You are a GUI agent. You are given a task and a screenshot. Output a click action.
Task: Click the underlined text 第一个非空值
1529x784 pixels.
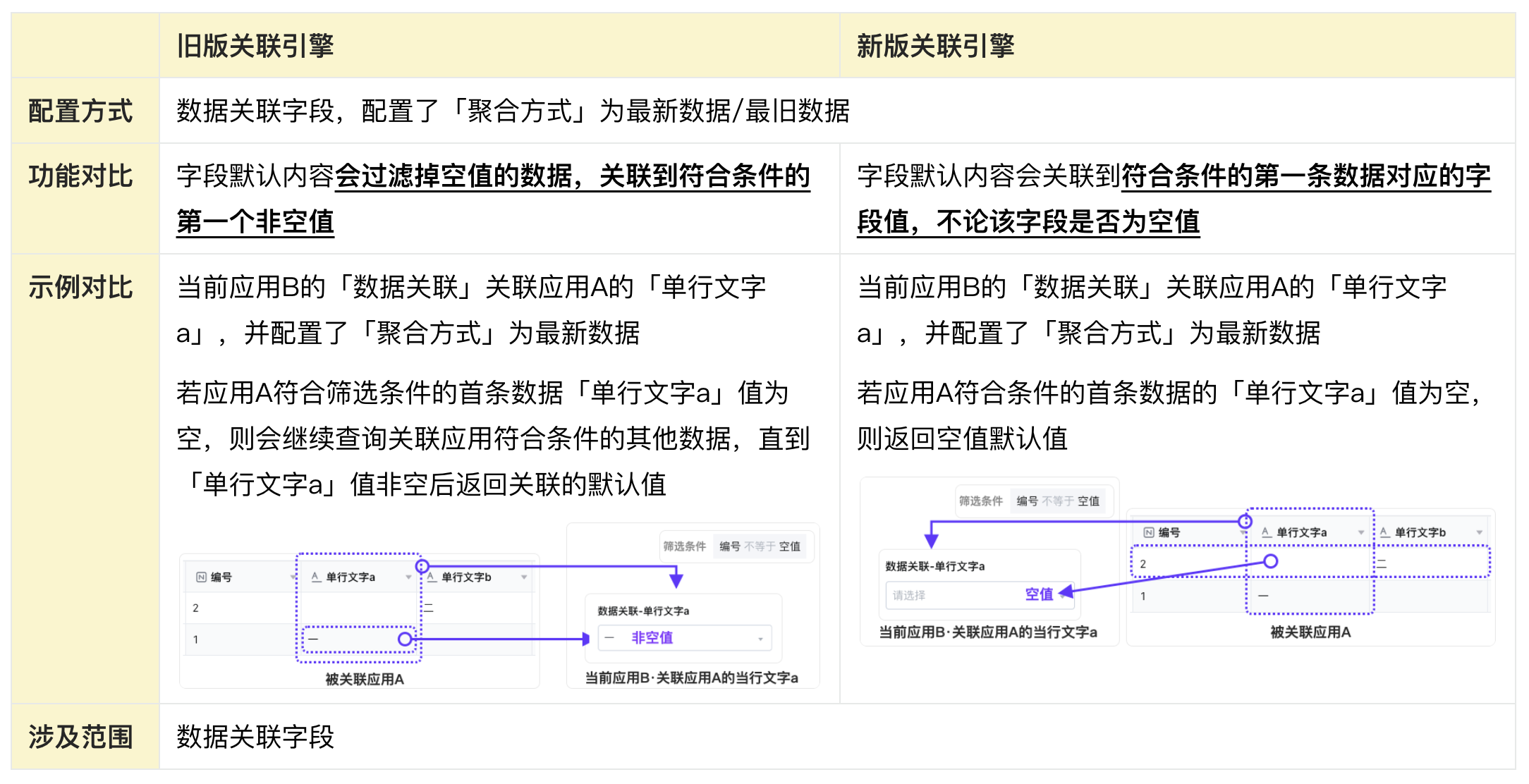(x=255, y=221)
